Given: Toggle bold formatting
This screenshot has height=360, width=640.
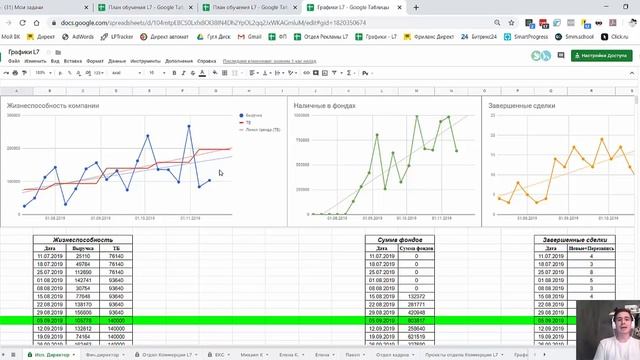Looking at the screenshot, I should pyautogui.click(x=174, y=73).
